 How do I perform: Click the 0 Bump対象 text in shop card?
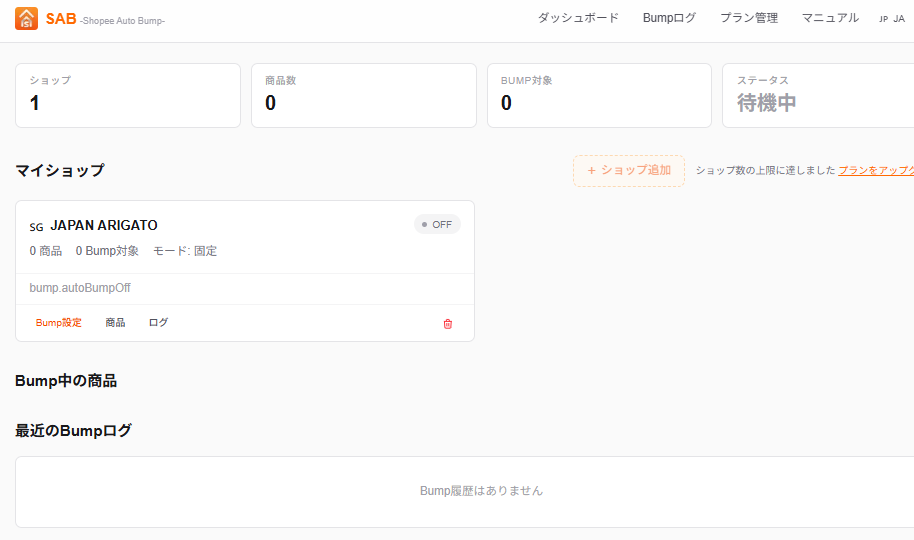pyautogui.click(x=107, y=251)
